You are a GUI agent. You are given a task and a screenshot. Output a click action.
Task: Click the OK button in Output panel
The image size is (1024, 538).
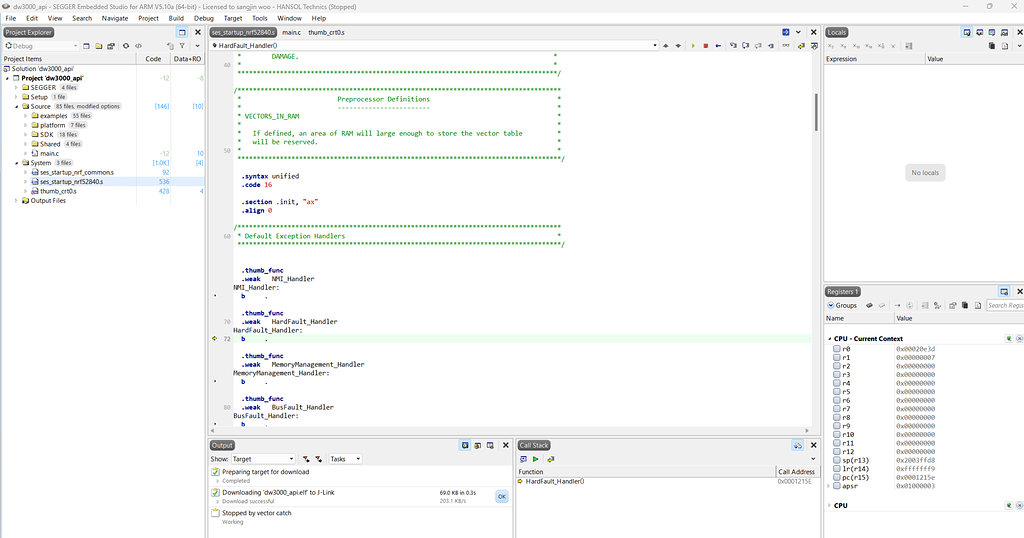tap(502, 496)
